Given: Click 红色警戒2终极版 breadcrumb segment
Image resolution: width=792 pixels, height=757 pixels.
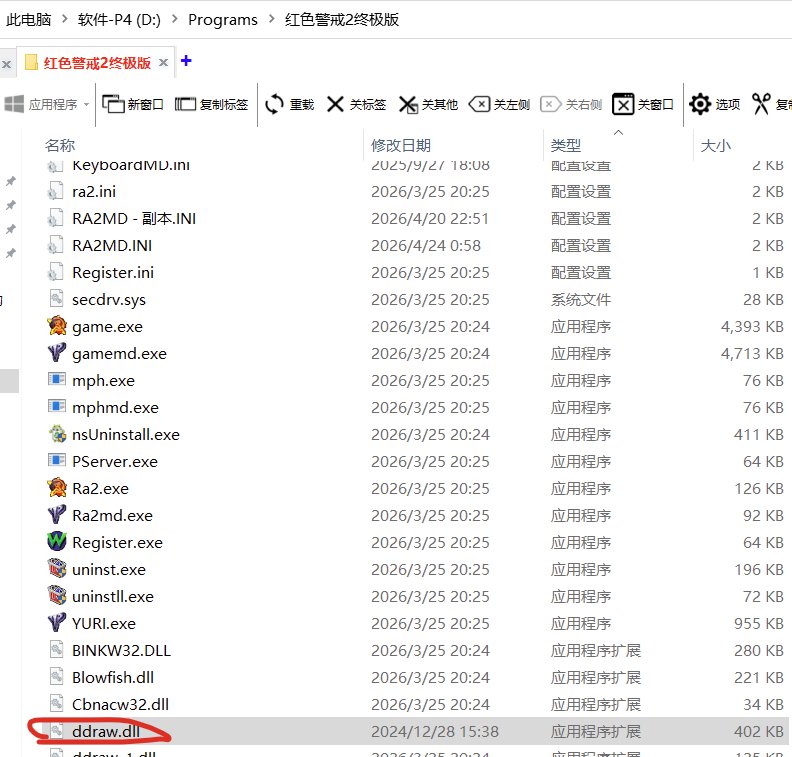Looking at the screenshot, I should pos(342,19).
